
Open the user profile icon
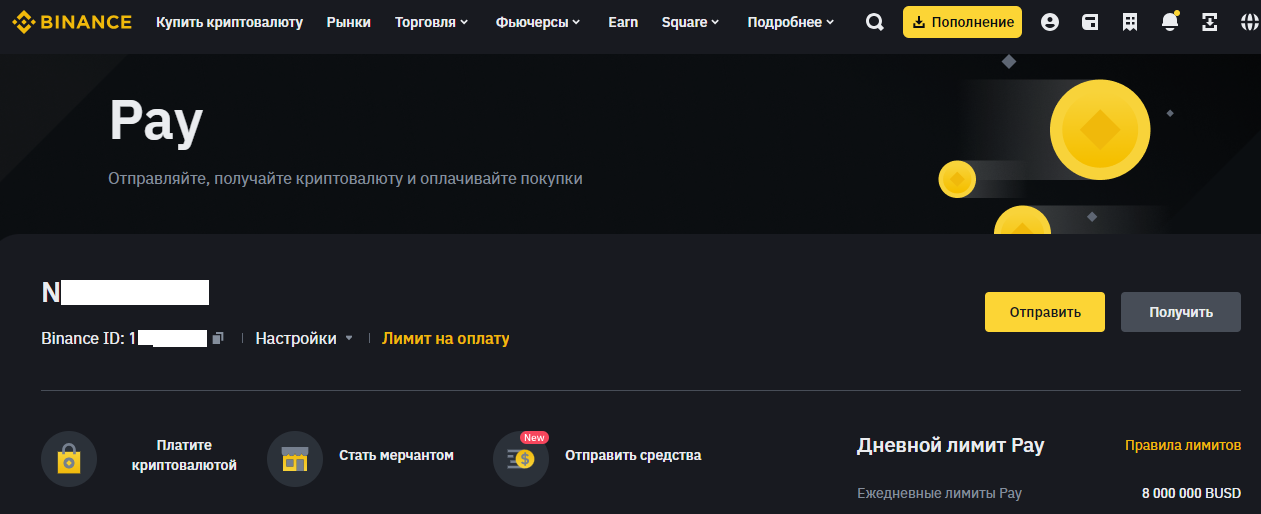(x=1050, y=22)
